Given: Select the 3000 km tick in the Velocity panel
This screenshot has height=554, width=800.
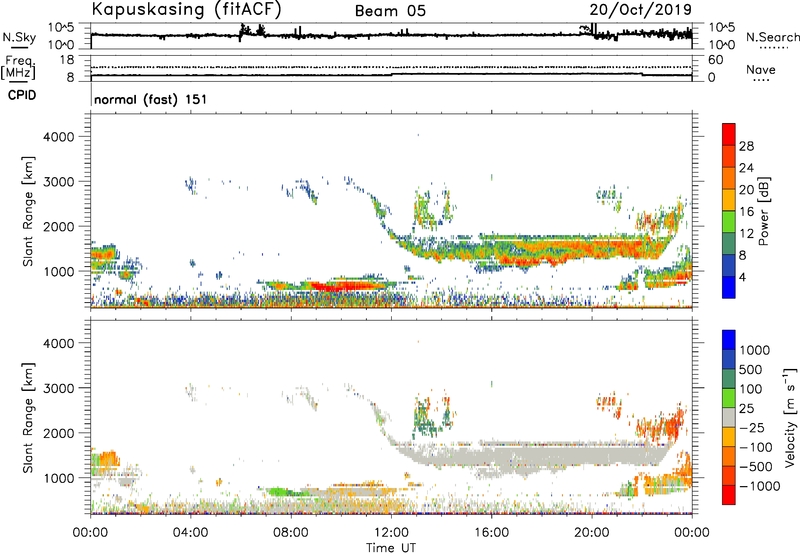Looking at the screenshot, I should point(59,388).
